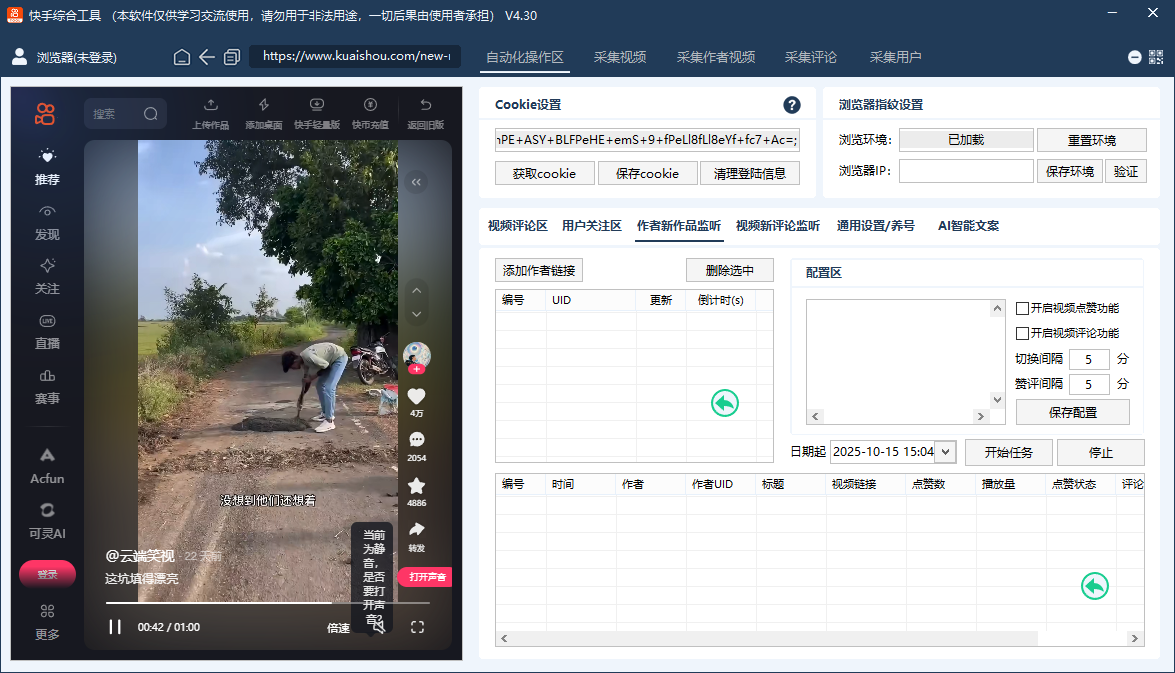This screenshot has width=1175, height=673.
Task: Collapse the video panel with the chevron
Action: (x=416, y=182)
